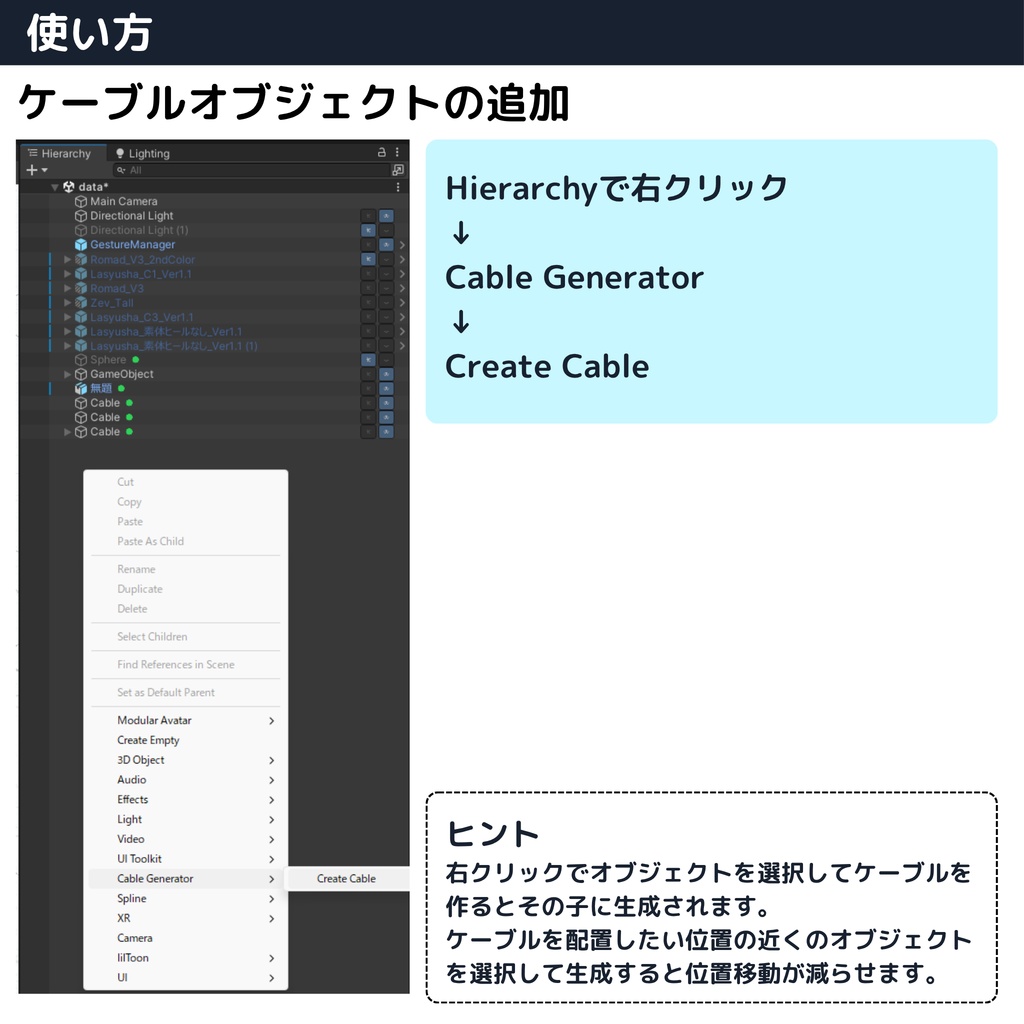Click the lock icon in Hierarchy header
The image size is (1024, 1024).
381,153
